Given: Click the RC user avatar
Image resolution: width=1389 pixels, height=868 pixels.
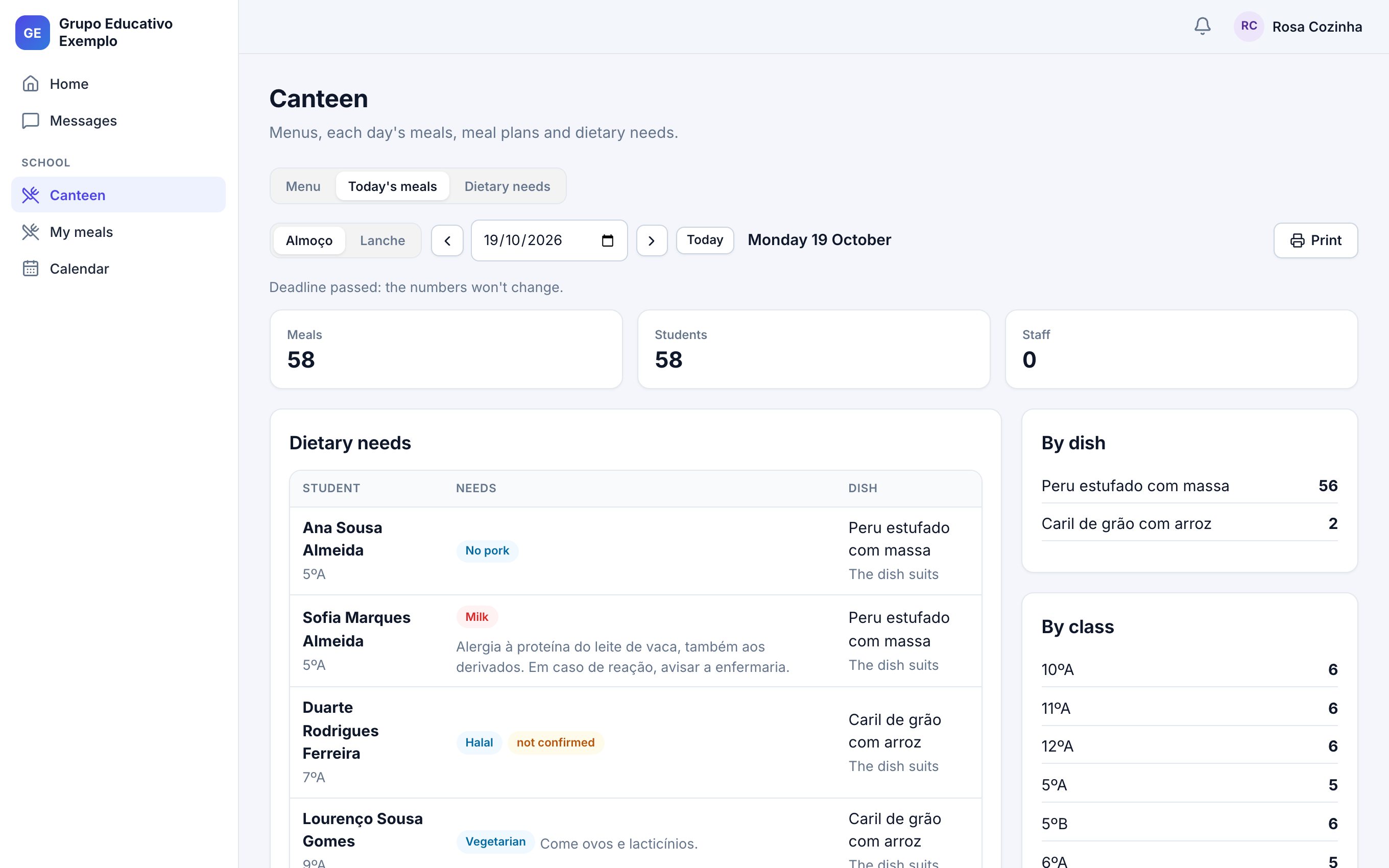Looking at the screenshot, I should click(x=1249, y=27).
